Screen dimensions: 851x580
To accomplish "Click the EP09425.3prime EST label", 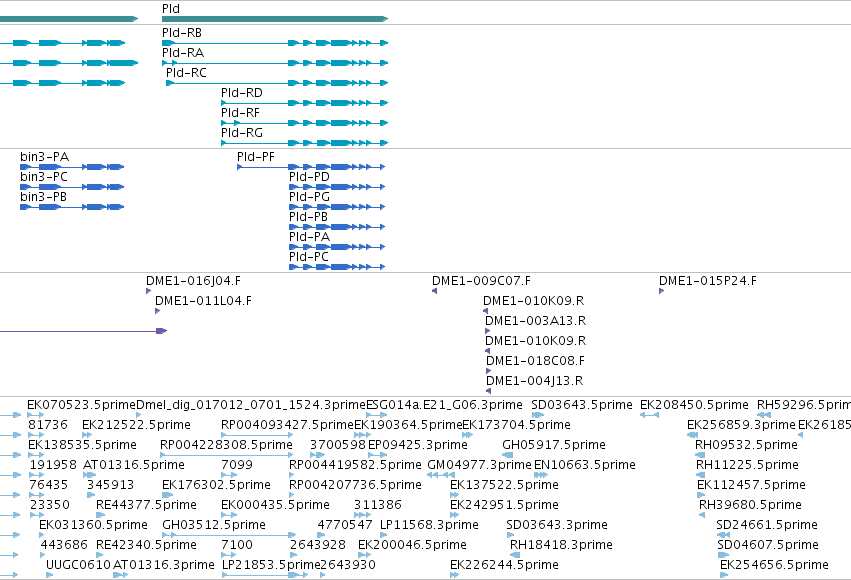I will [x=418, y=445].
